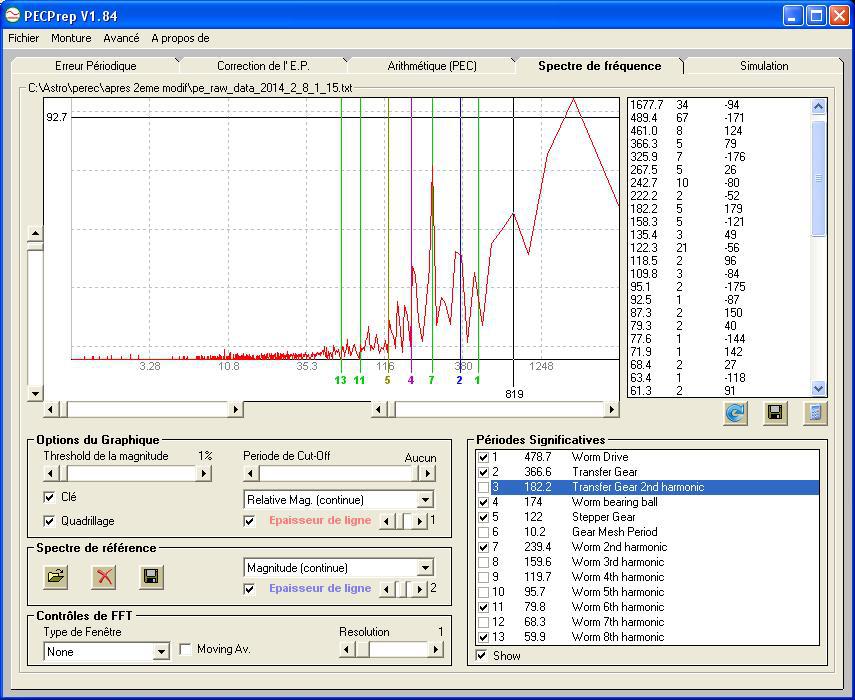This screenshot has height=700, width=855.
Task: Click the up arrow of vertical graph scroller
Action: (x=35, y=234)
